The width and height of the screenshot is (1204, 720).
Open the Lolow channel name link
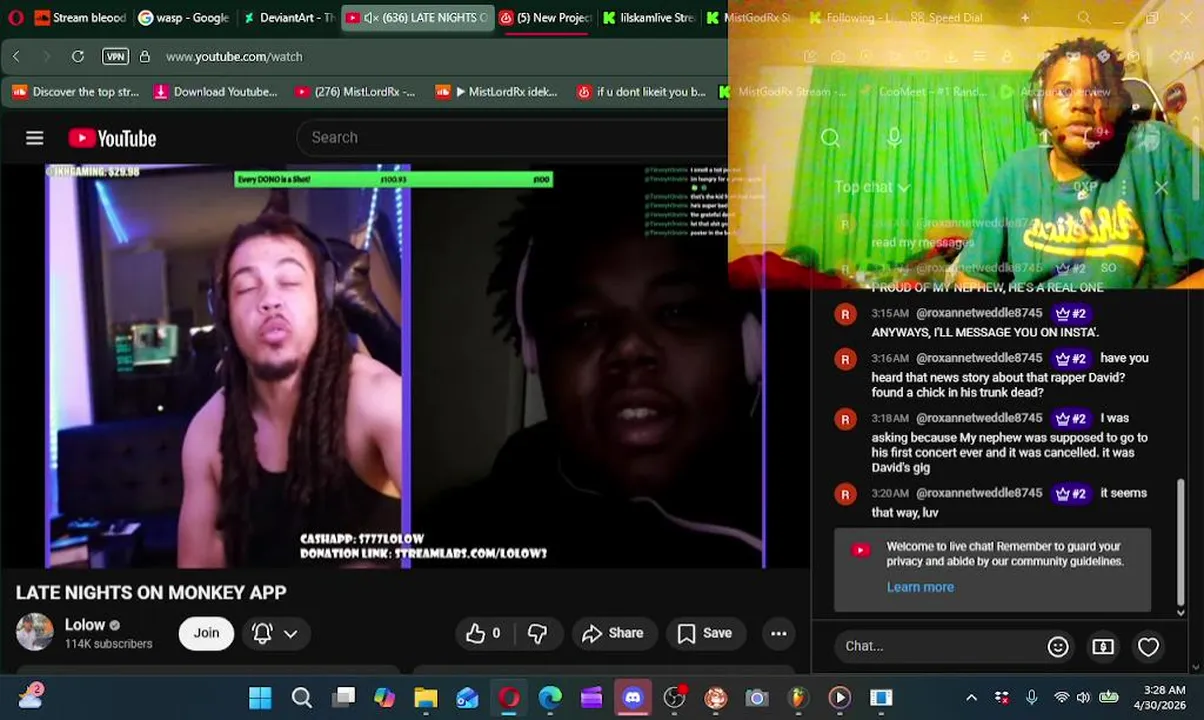click(85, 625)
